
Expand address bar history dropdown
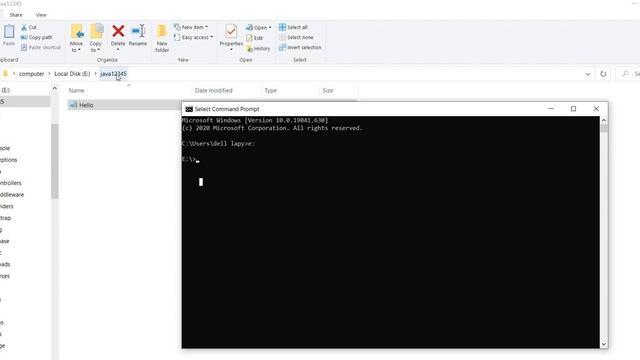(588, 74)
